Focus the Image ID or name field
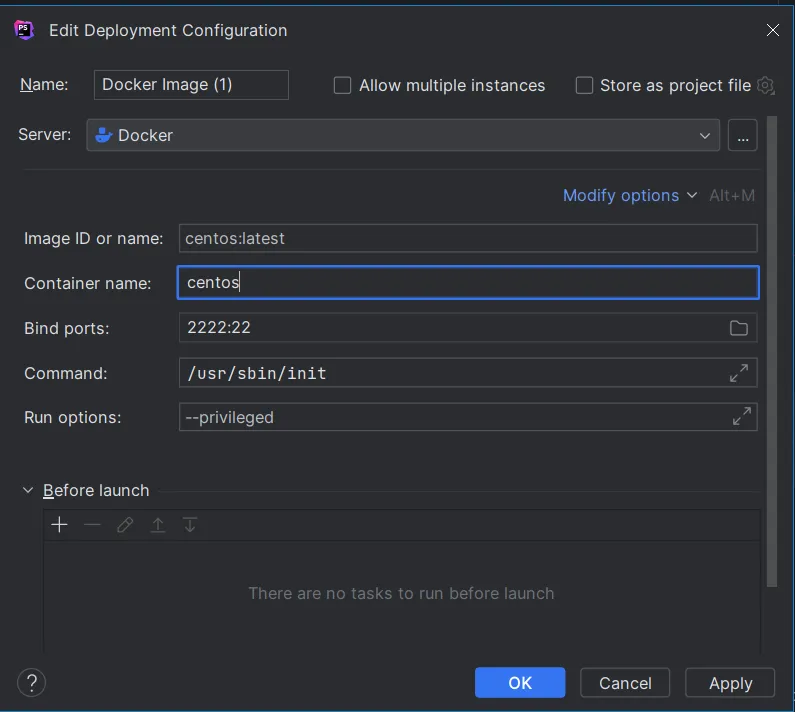The height and width of the screenshot is (712, 795). coord(468,238)
